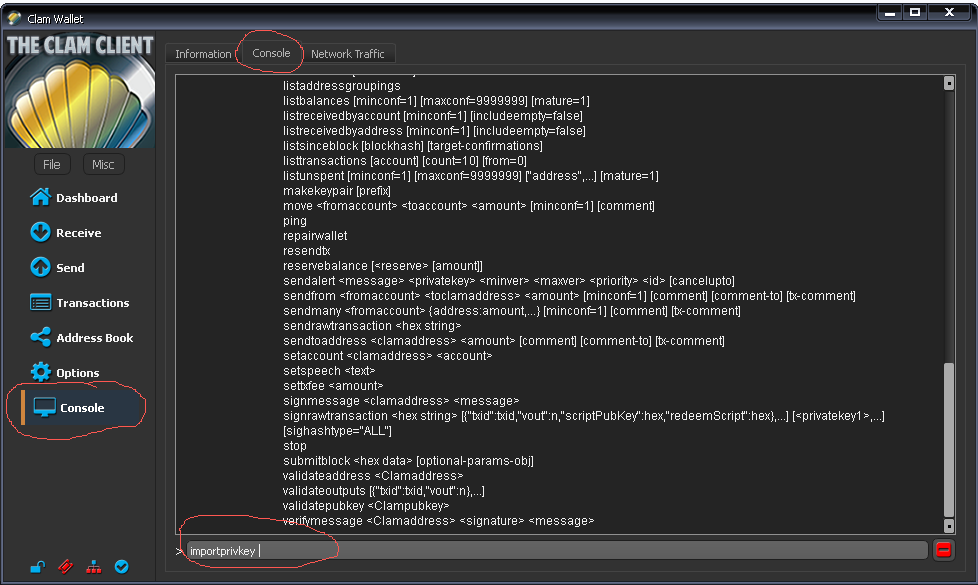Switch to the Information tab
This screenshot has width=978, height=585.
pos(203,54)
